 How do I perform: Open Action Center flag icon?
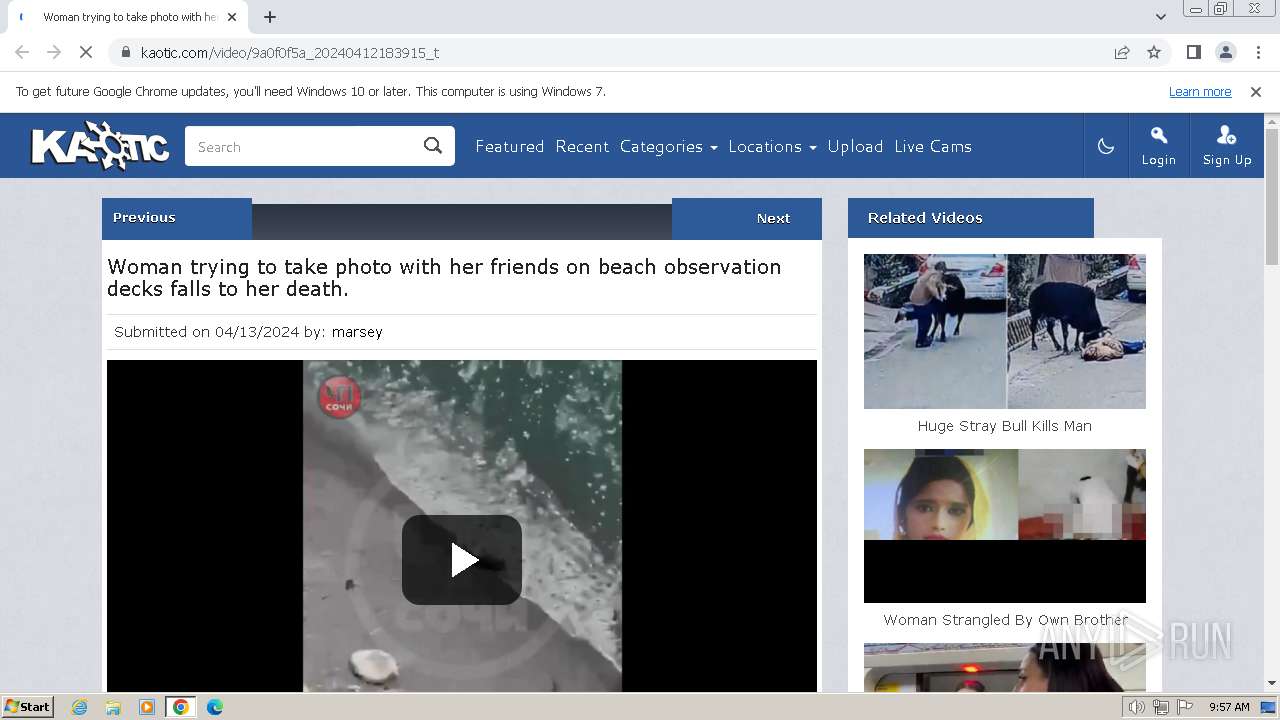tap(1185, 707)
